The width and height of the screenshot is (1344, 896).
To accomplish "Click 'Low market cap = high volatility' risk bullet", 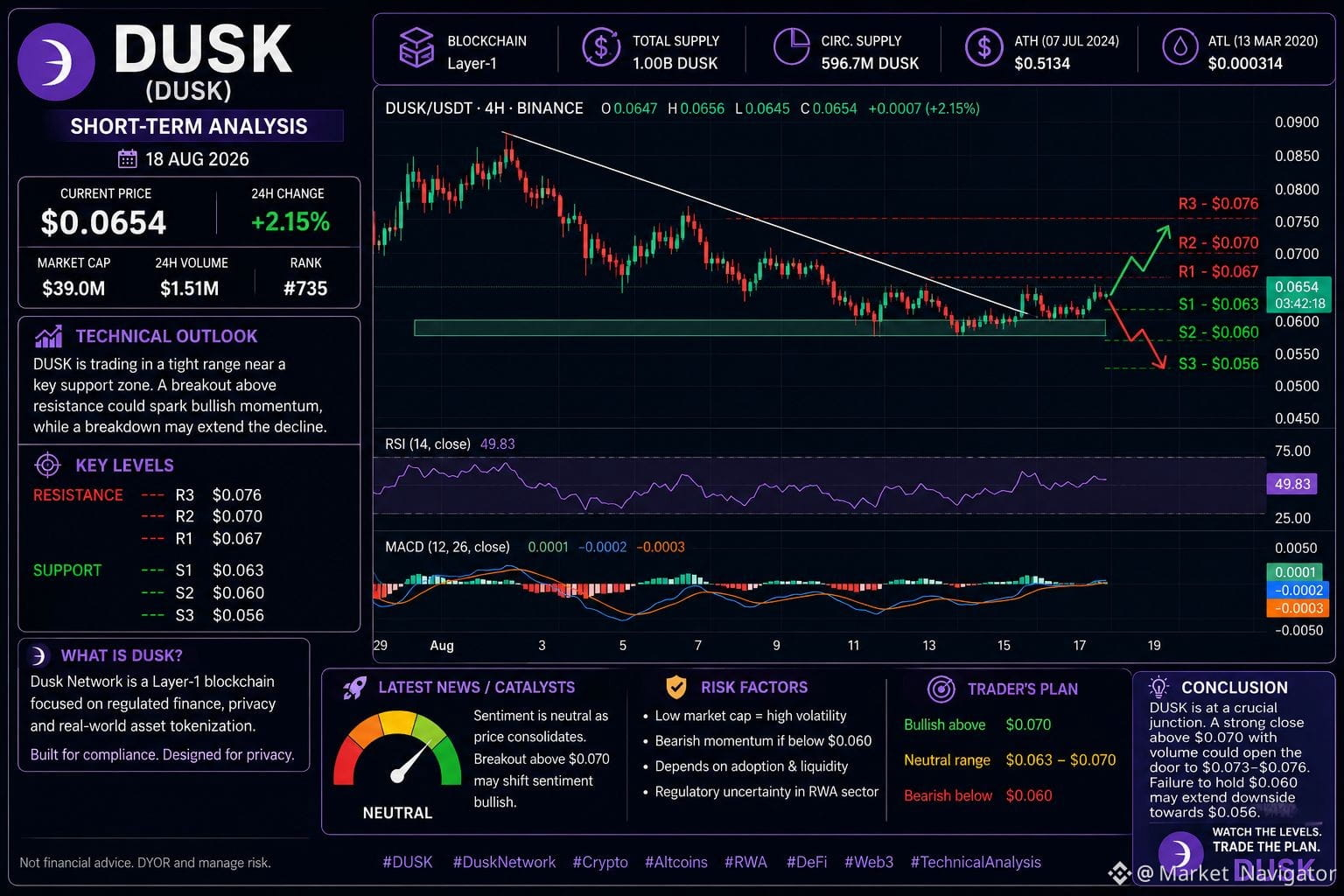I will click(x=751, y=716).
